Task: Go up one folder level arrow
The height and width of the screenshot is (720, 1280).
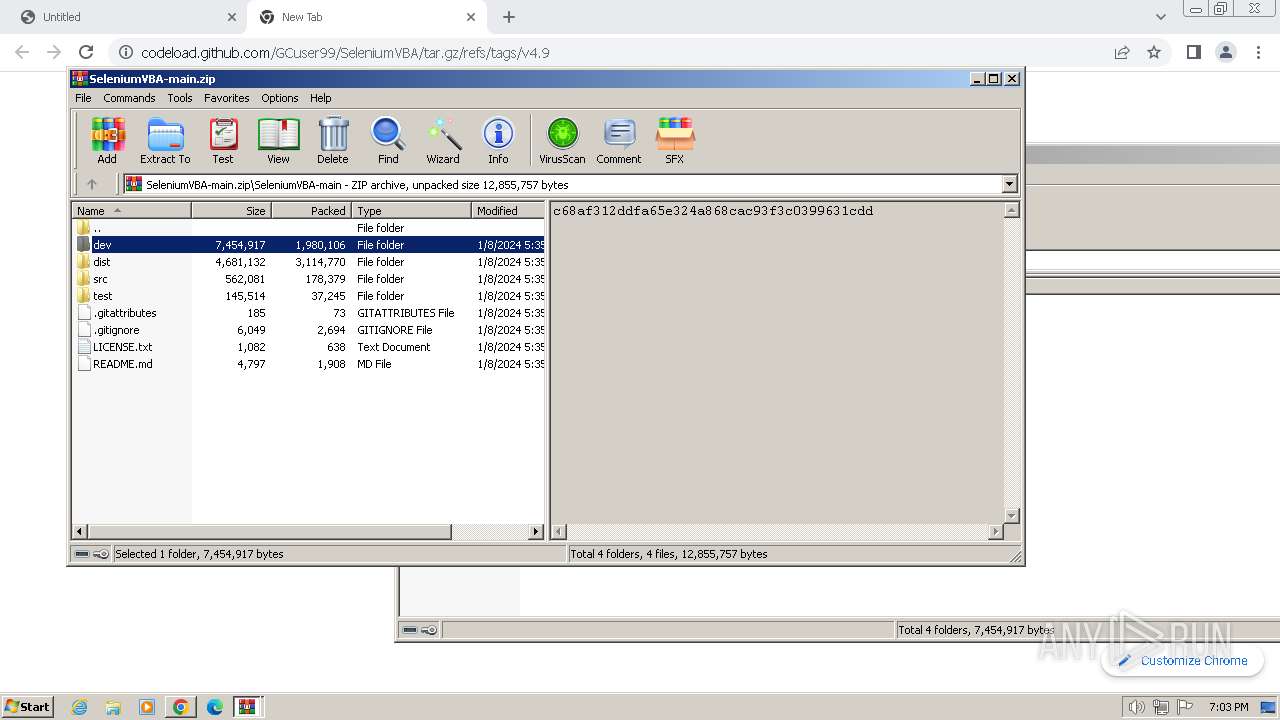Action: [92, 184]
